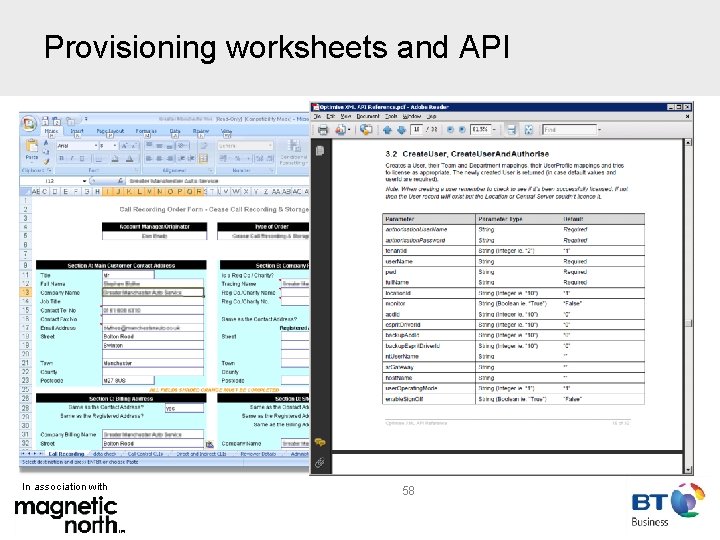Click the page number box in Adobe Reader
The image size is (720, 540).
[416, 129]
